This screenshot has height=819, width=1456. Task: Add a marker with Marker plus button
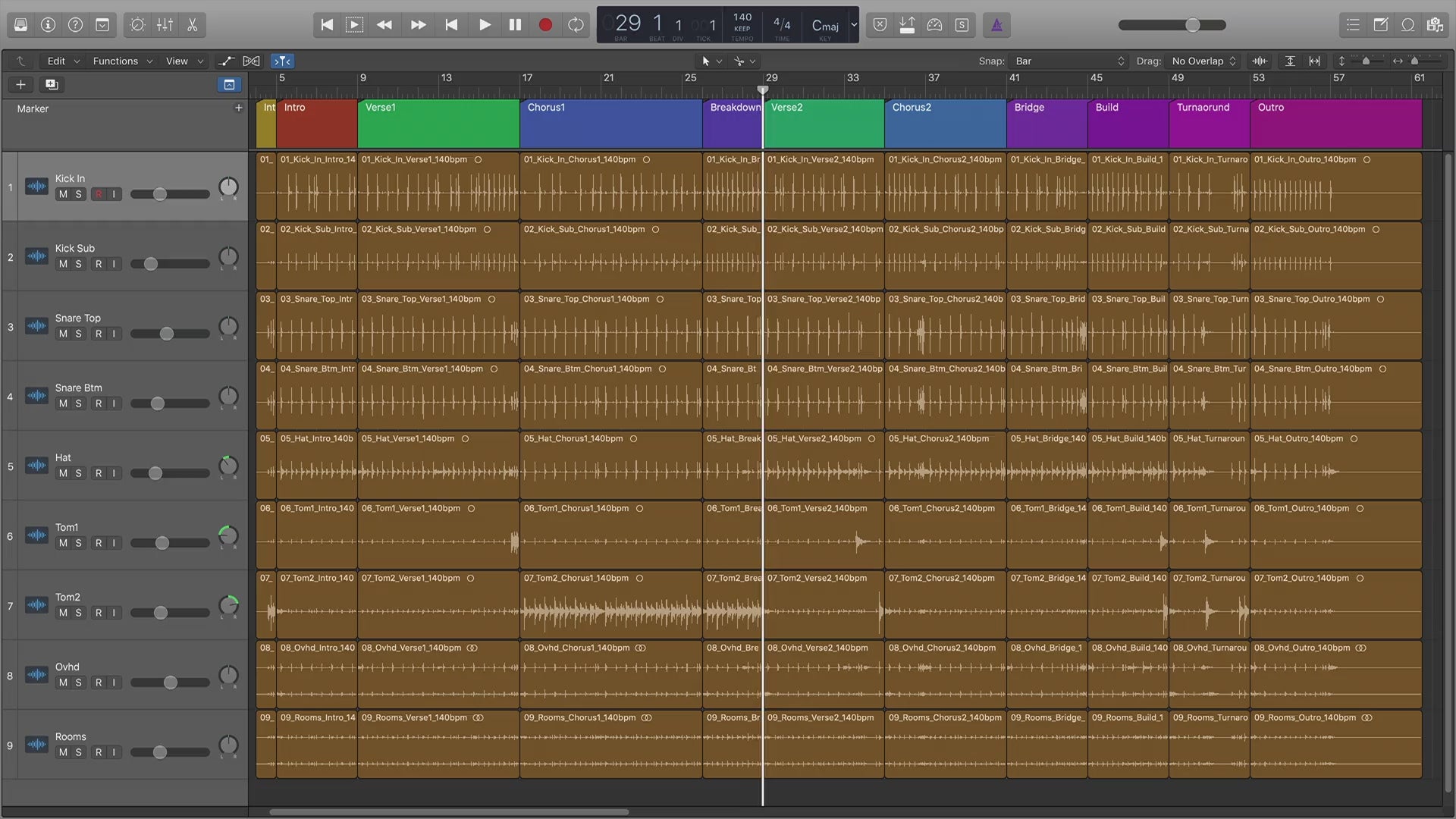[238, 108]
